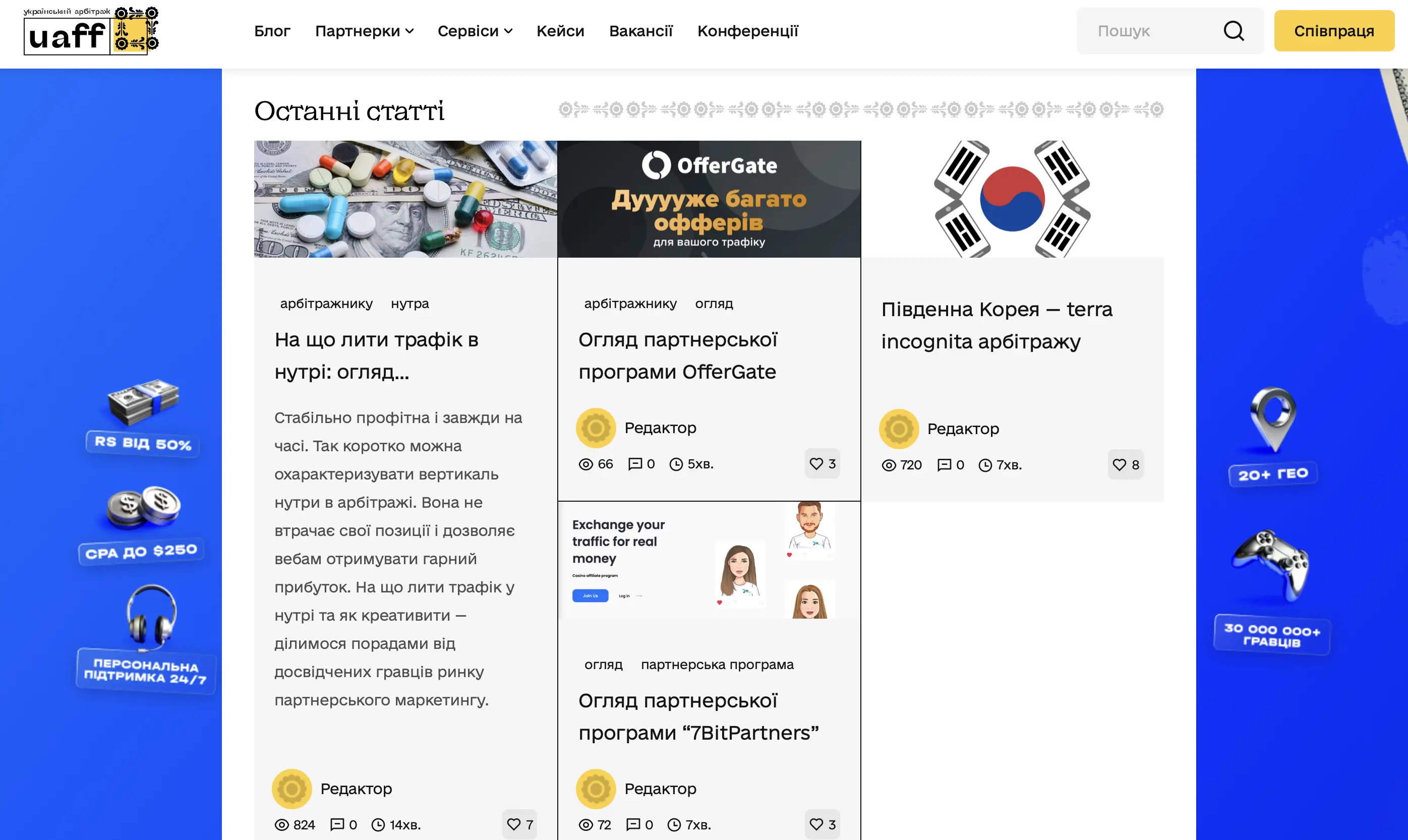Click Редактор author name on OfferGate card
Image resolution: width=1408 pixels, height=840 pixels.
coord(660,428)
